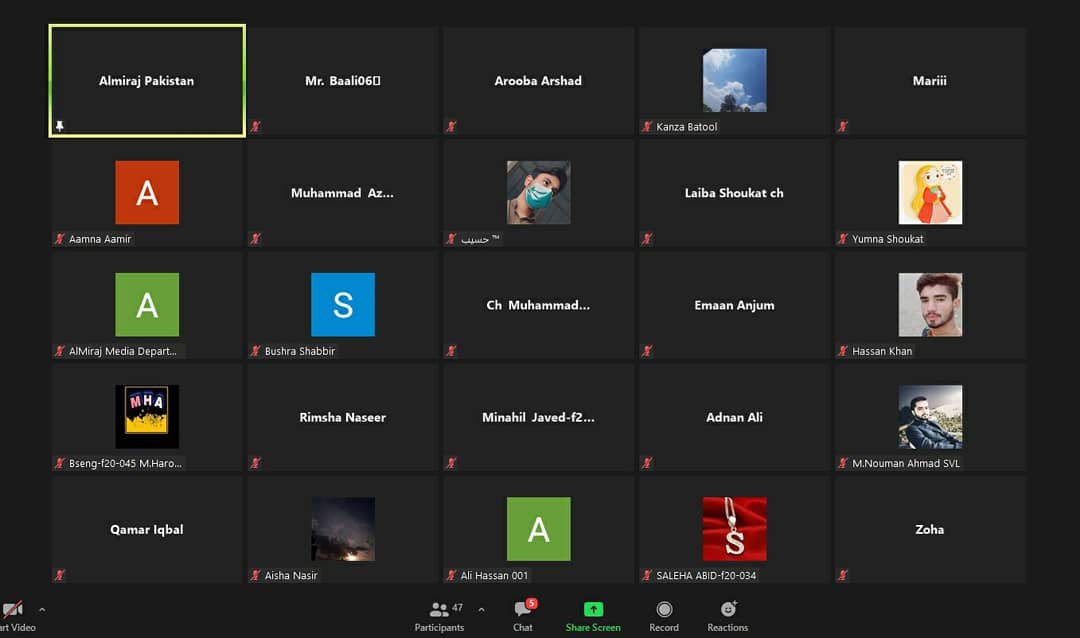This screenshot has height=638, width=1080.
Task: Select the Kanza Batool sky profile picture
Action: pos(734,80)
